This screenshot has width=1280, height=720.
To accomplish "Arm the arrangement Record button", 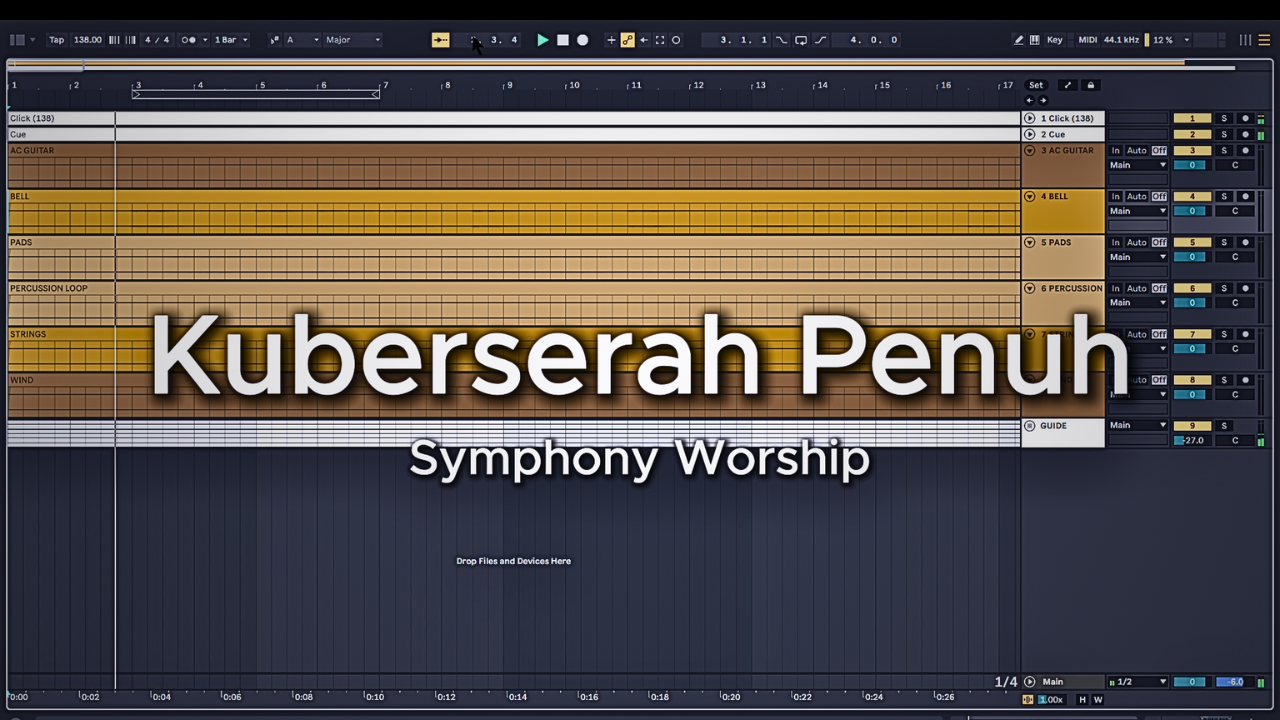I will click(583, 40).
